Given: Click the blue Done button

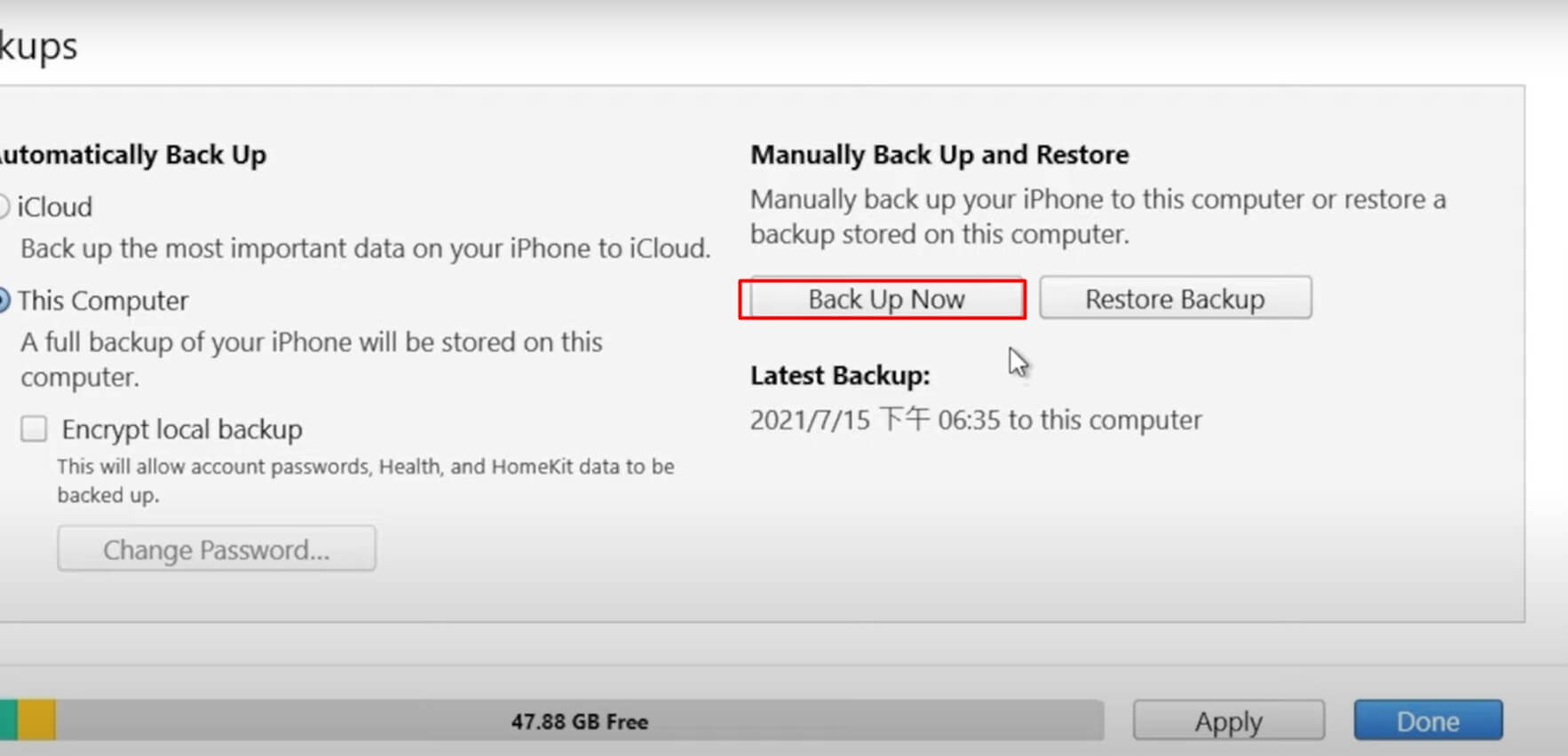Looking at the screenshot, I should click(x=1428, y=721).
